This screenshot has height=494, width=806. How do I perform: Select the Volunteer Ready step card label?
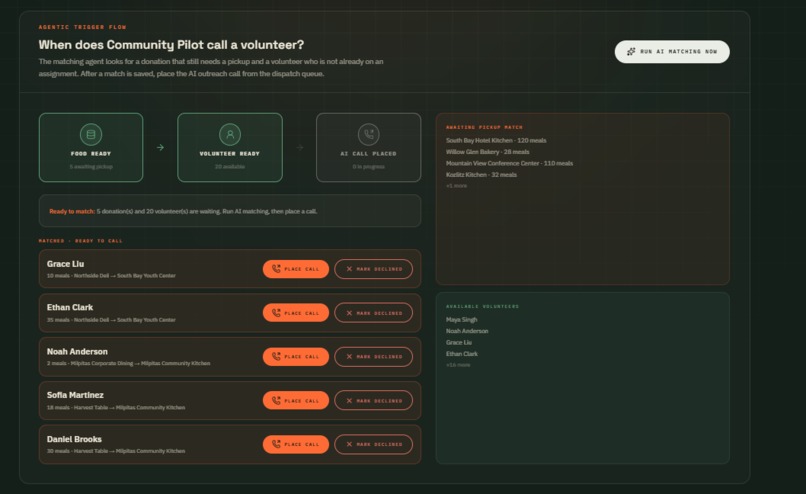tap(230, 154)
